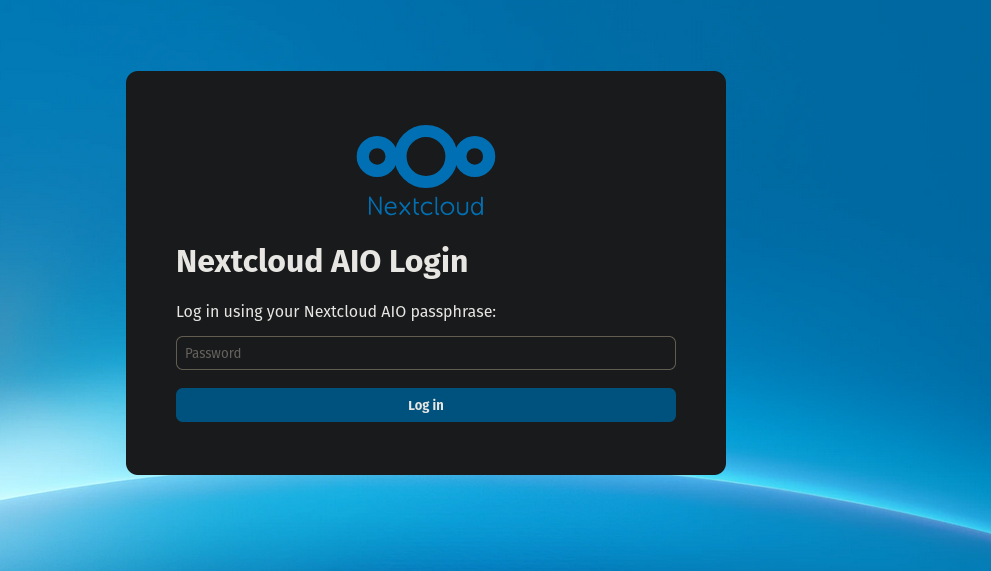
Task: Click the passphrase instruction label text
Action: click(335, 312)
